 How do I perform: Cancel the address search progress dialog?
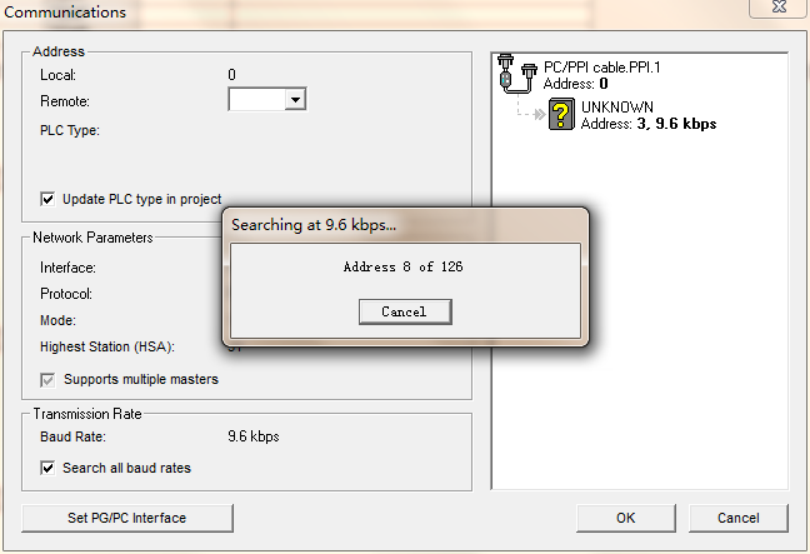405,312
